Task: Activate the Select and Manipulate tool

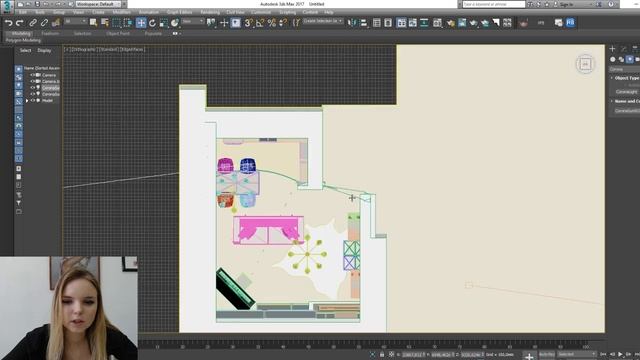Action: pyautogui.click(x=224, y=23)
